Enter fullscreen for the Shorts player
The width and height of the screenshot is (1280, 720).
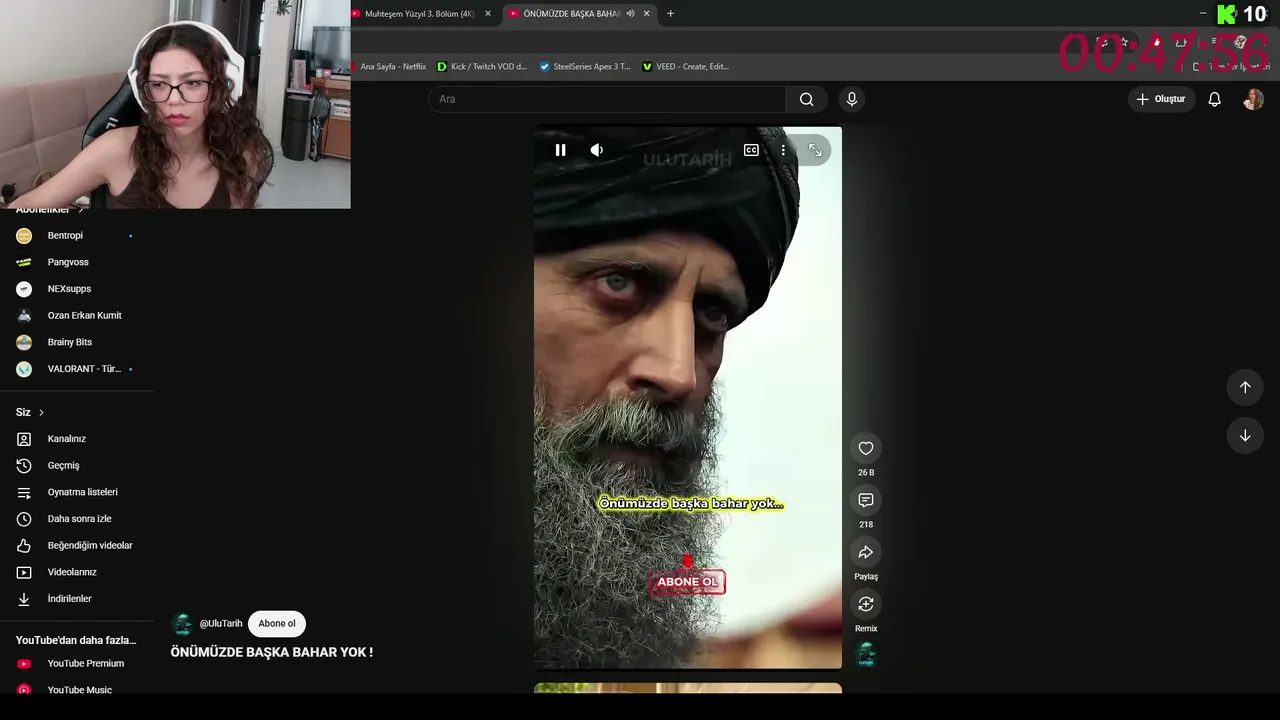[815, 150]
